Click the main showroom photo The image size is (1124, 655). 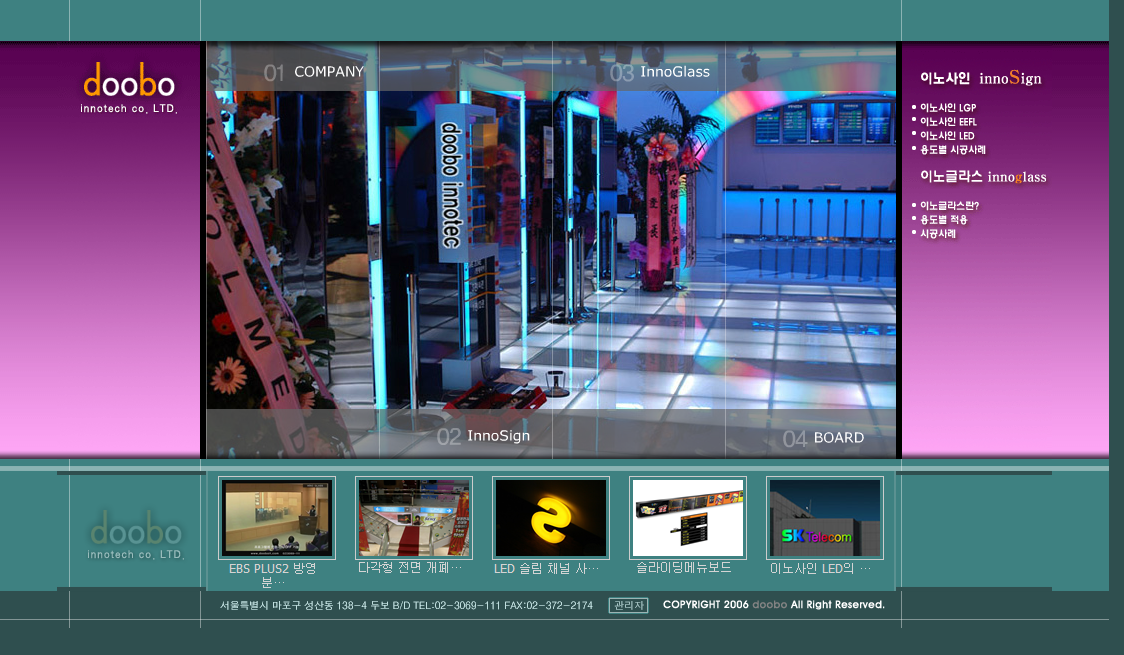[x=551, y=249]
